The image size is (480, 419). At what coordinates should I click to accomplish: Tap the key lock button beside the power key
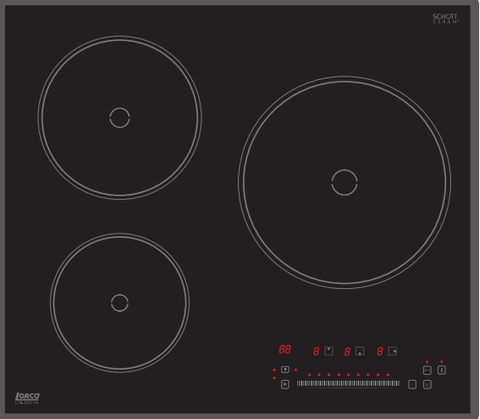[x=427, y=370]
